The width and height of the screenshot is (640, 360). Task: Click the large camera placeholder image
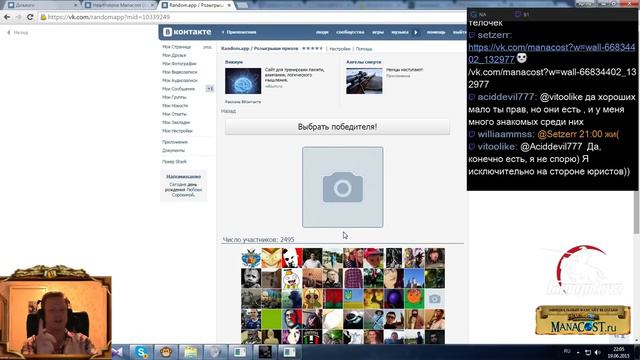tap(342, 187)
